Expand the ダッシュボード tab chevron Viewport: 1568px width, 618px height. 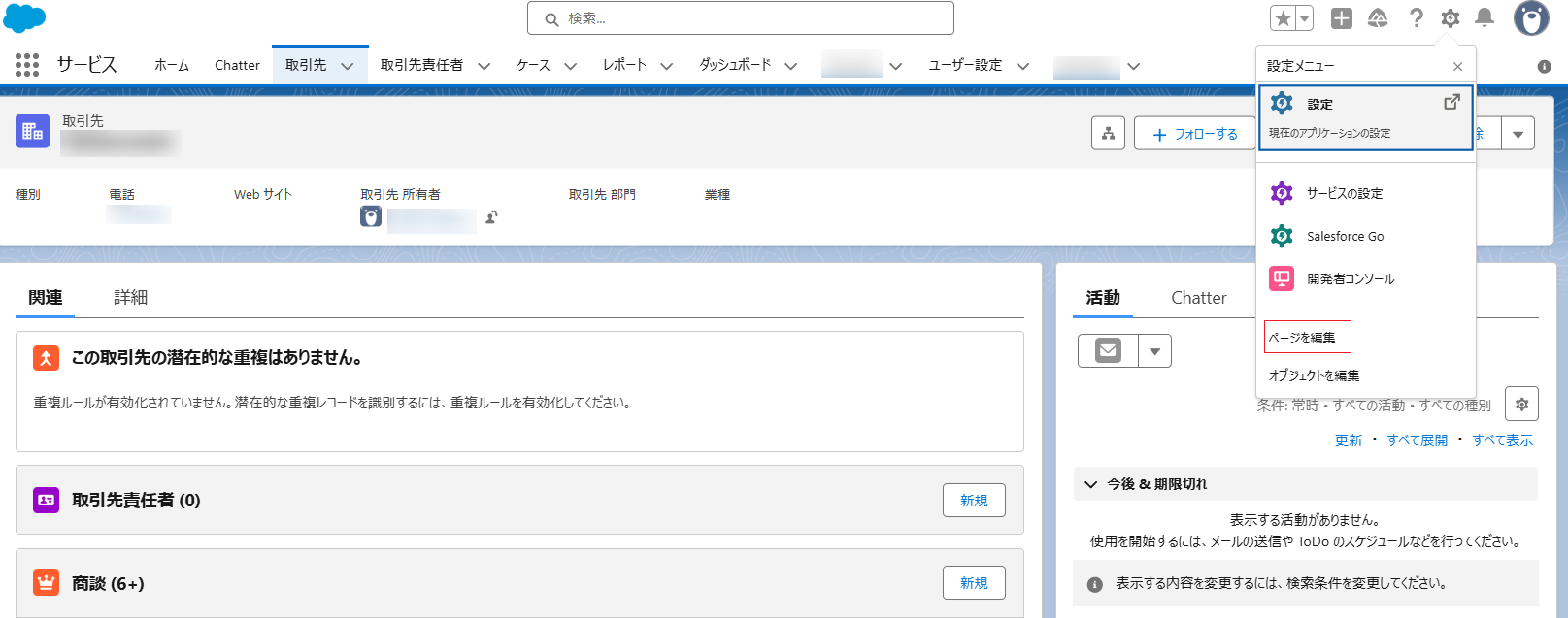click(791, 66)
